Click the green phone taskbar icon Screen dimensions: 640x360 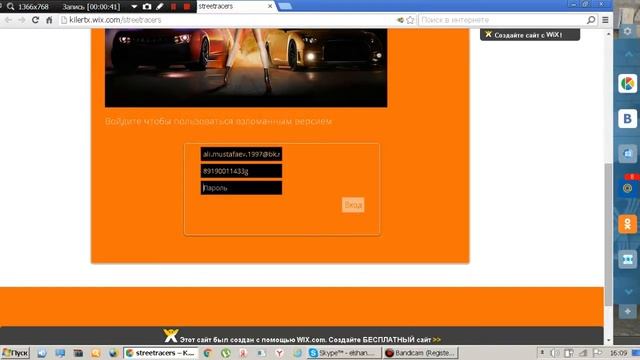point(226,353)
